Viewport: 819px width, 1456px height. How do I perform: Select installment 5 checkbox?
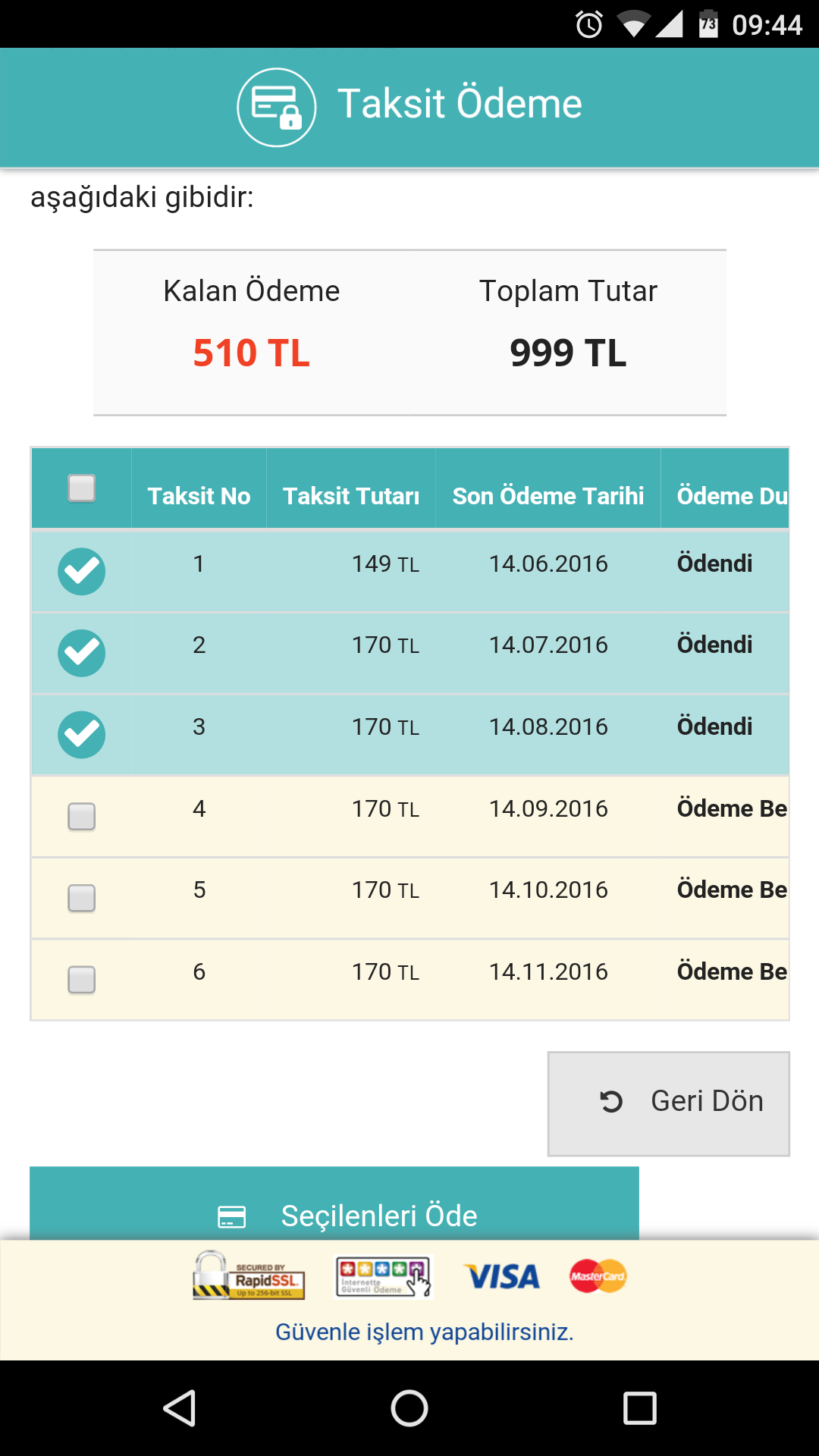[x=82, y=899]
